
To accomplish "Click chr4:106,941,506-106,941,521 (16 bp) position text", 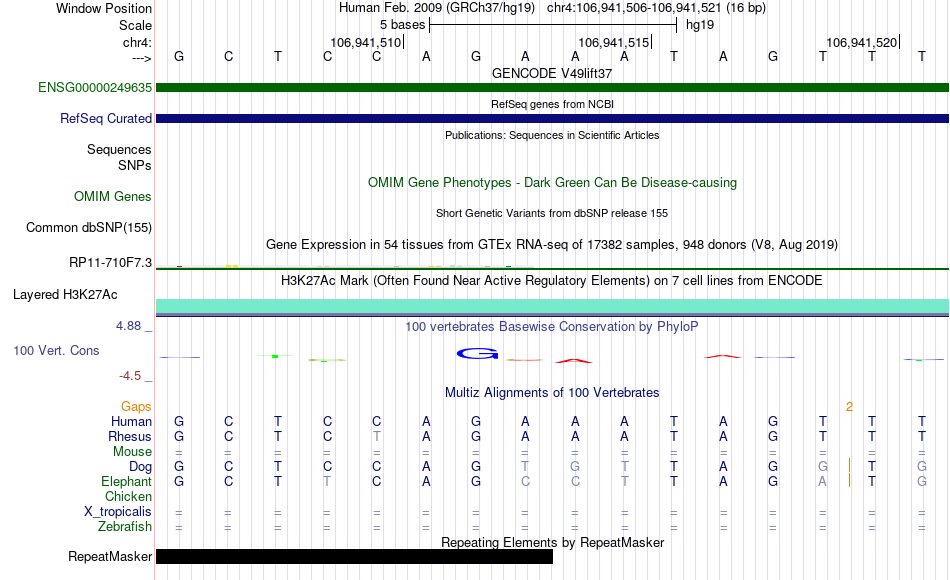I will coord(656,8).
